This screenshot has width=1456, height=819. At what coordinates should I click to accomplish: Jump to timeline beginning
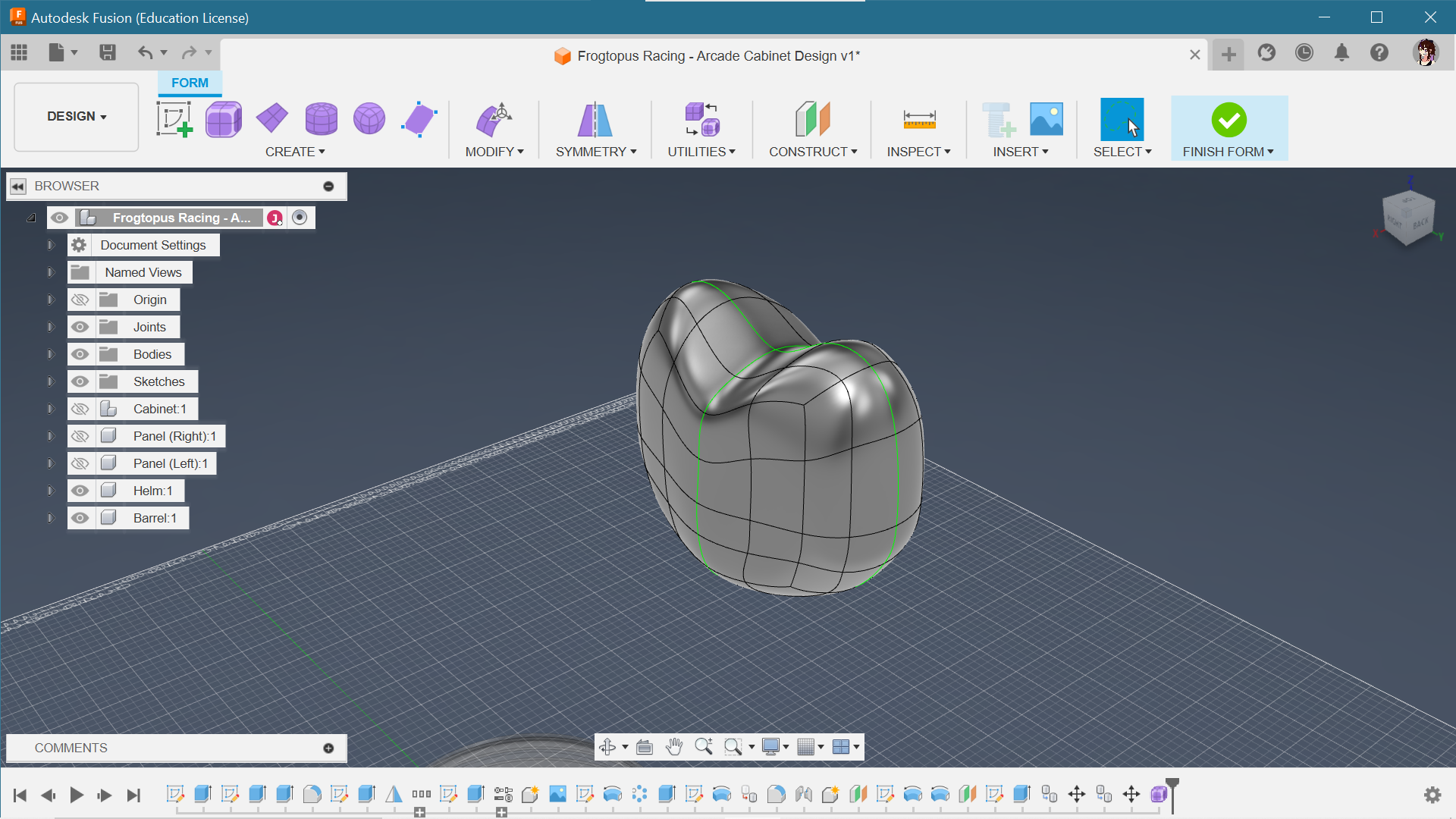point(20,795)
